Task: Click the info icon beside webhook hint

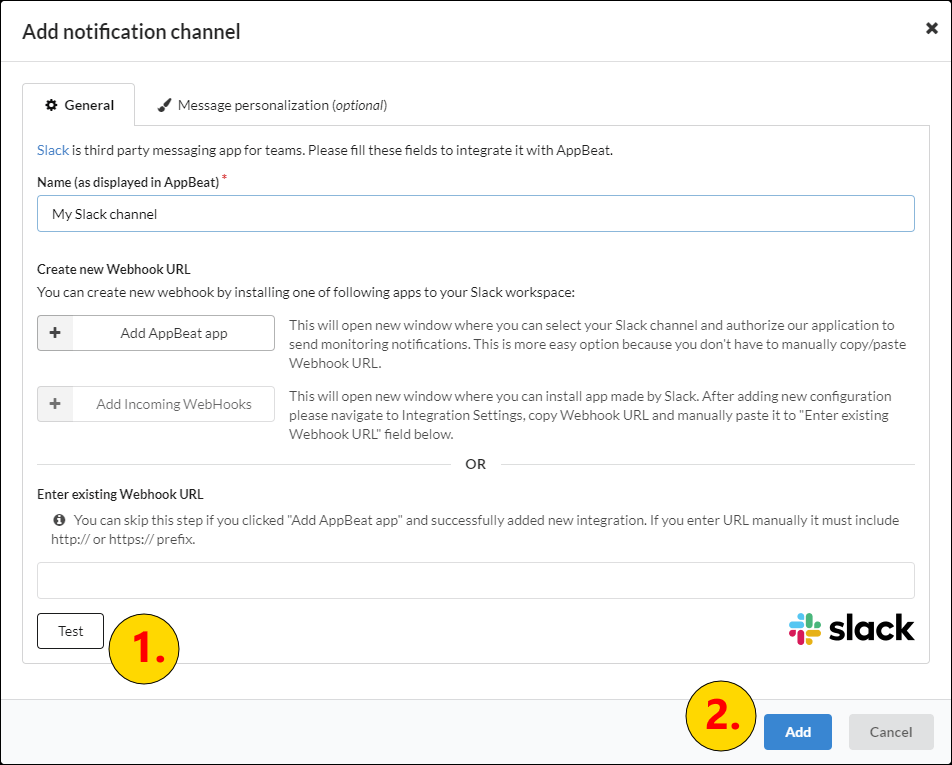Action: click(x=59, y=520)
